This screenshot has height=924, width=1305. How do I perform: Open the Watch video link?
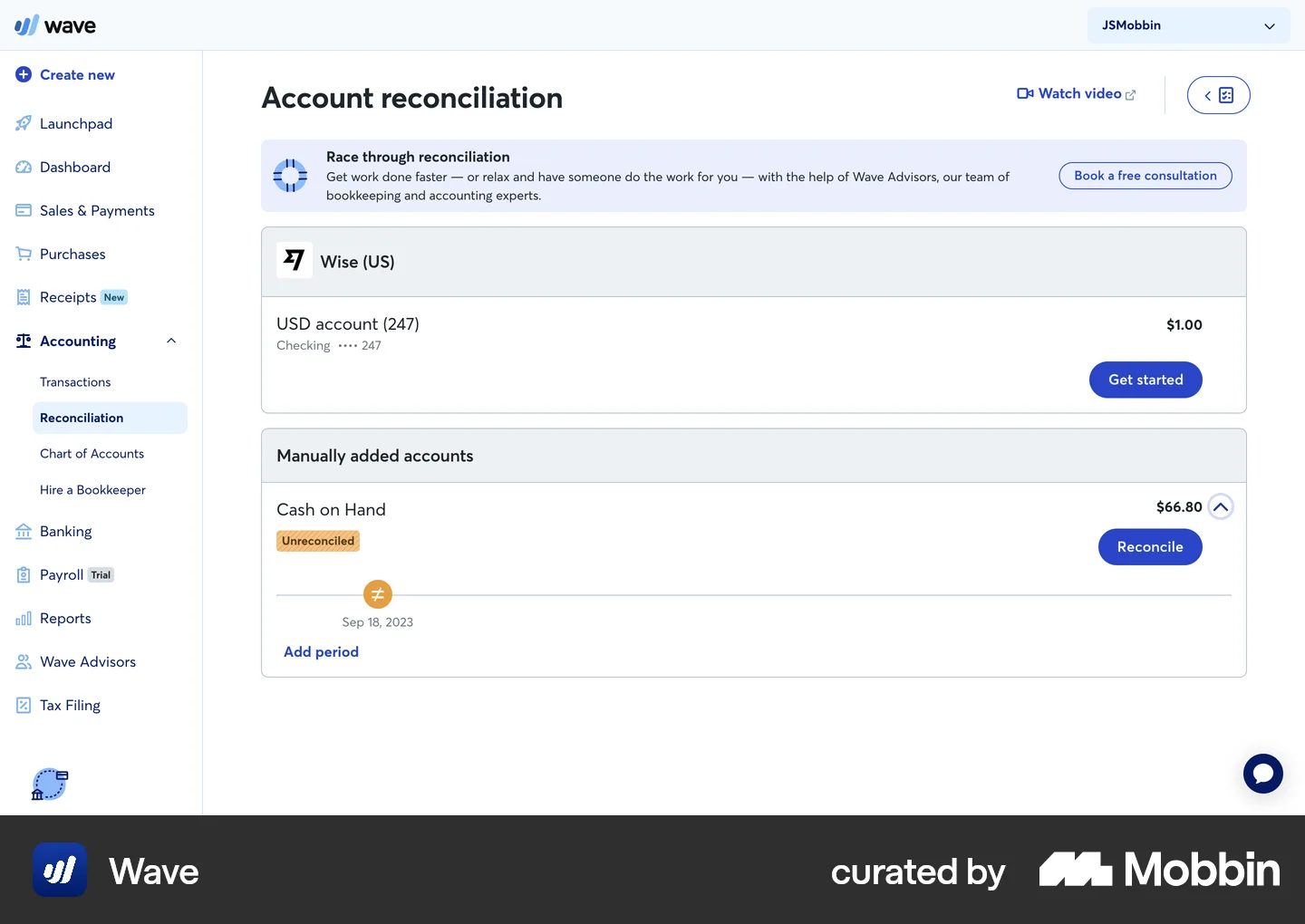coord(1077,93)
